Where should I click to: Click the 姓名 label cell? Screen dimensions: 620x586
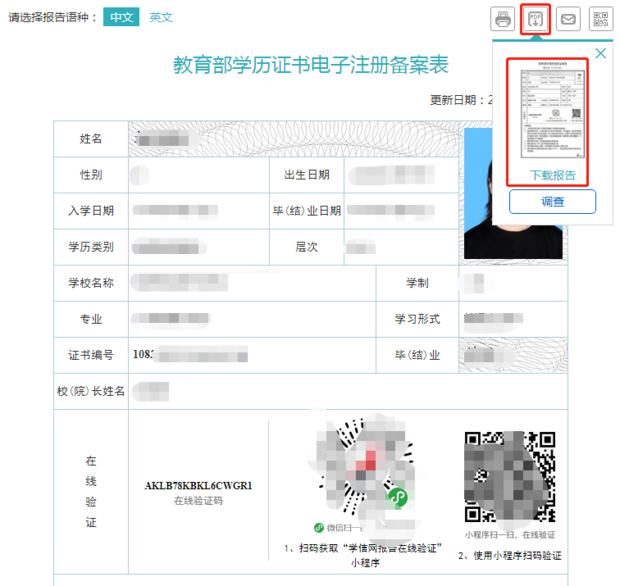point(91,139)
